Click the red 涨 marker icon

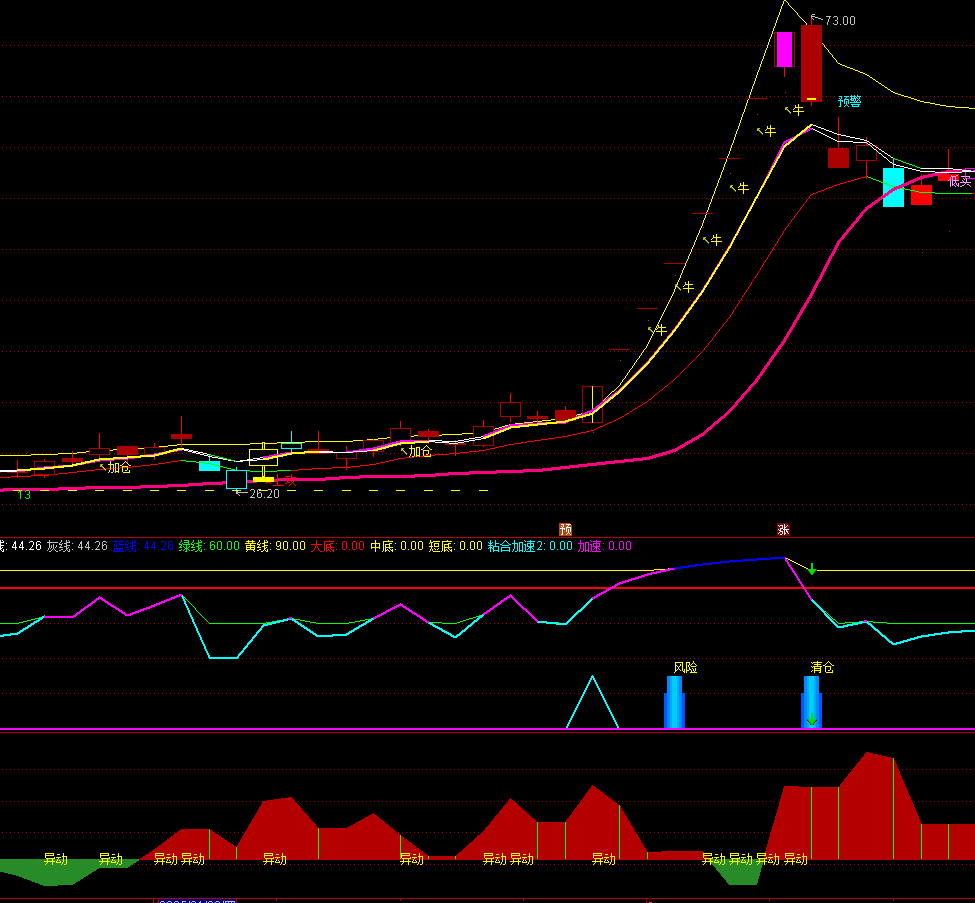(x=783, y=529)
